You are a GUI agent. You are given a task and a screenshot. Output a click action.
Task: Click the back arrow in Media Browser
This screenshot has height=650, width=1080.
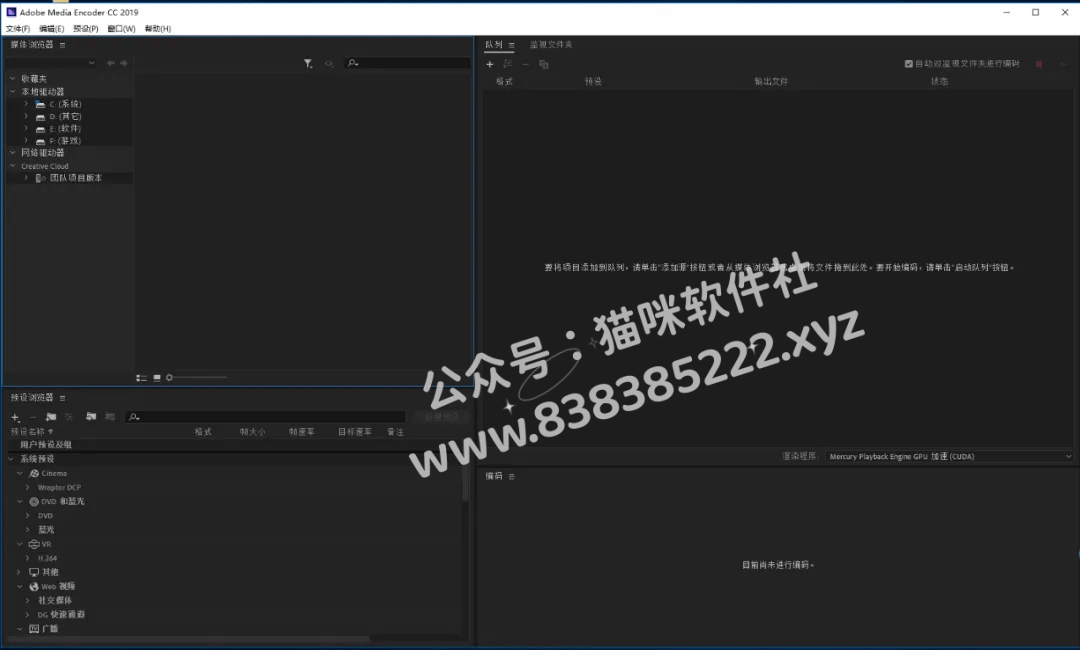[111, 63]
